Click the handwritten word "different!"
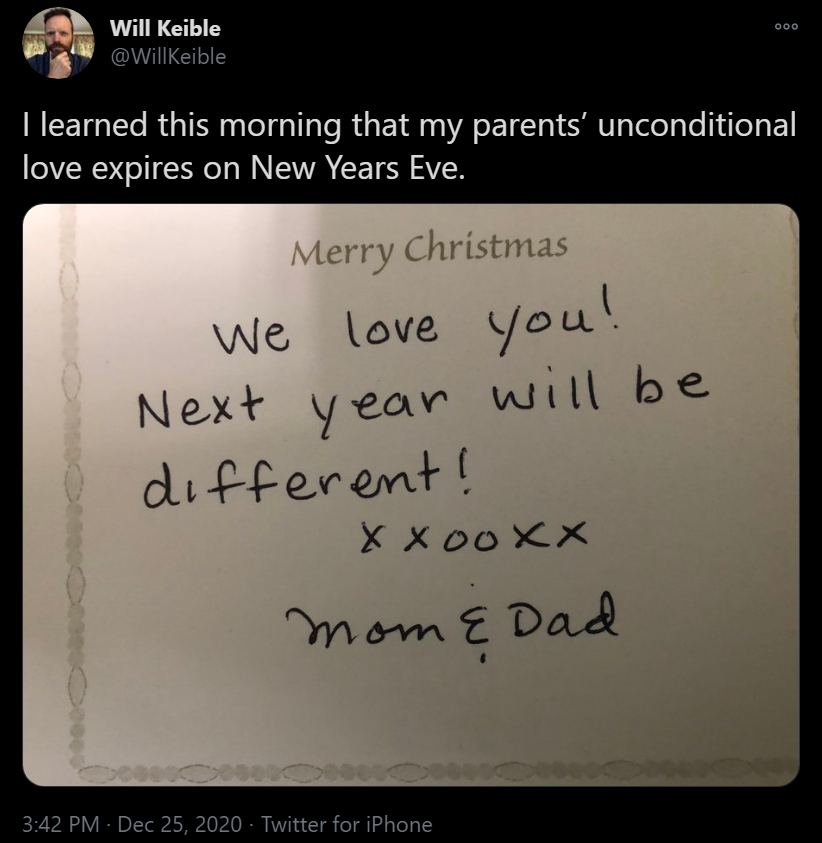Viewport: 822px width, 843px height. click(x=307, y=482)
